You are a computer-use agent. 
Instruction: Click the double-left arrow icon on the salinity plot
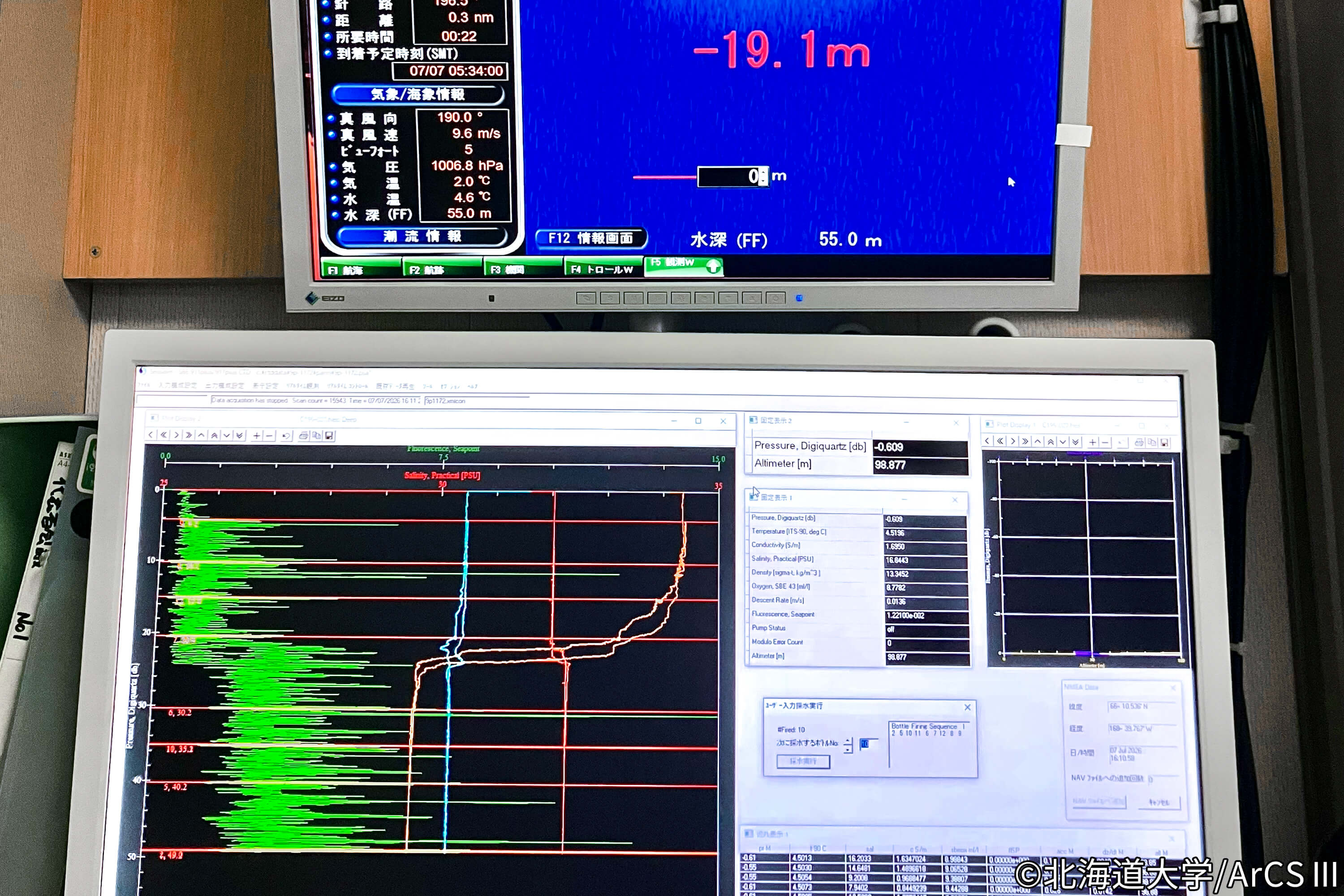[164, 435]
